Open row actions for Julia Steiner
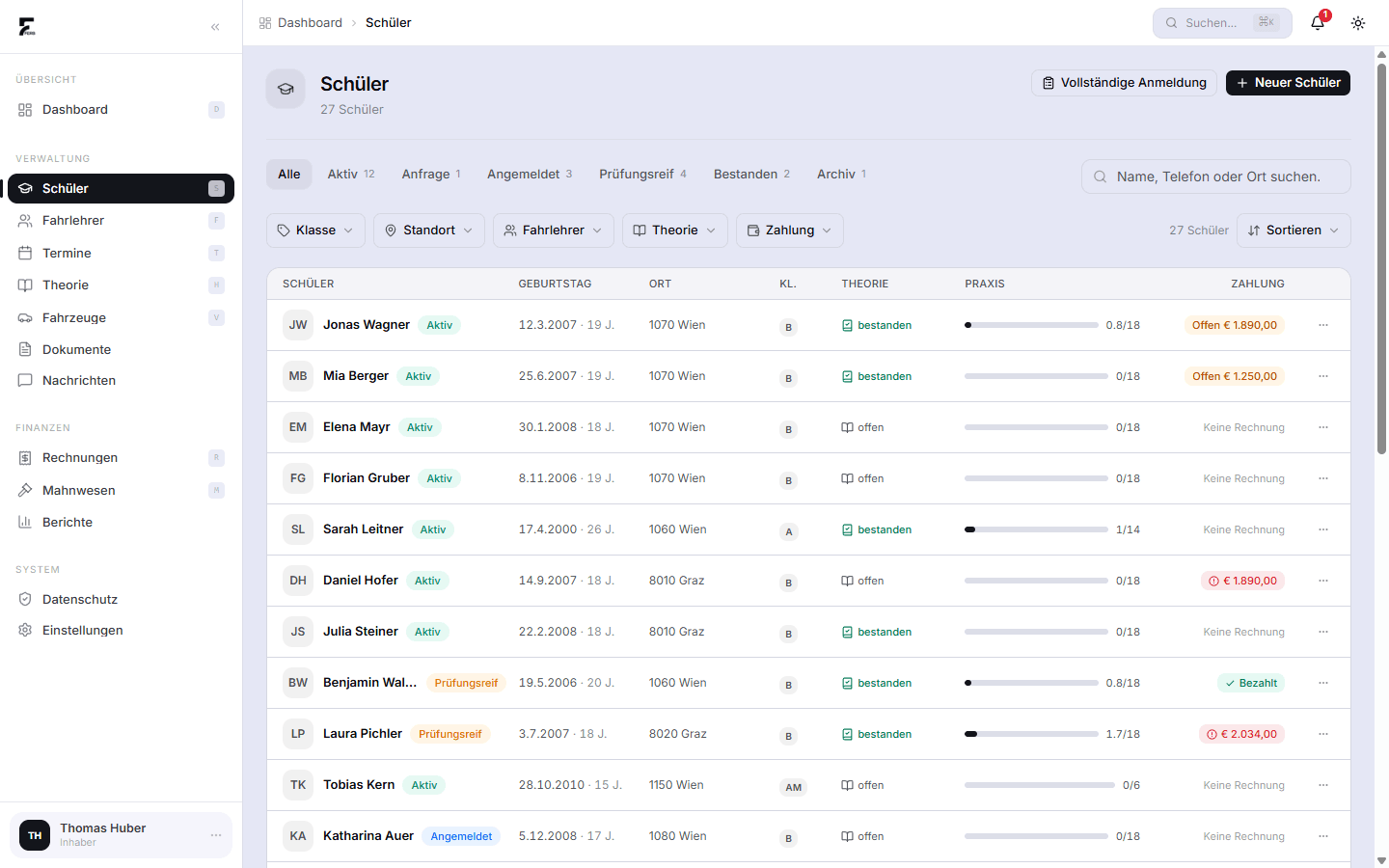This screenshot has height=868, width=1389. pyautogui.click(x=1323, y=632)
